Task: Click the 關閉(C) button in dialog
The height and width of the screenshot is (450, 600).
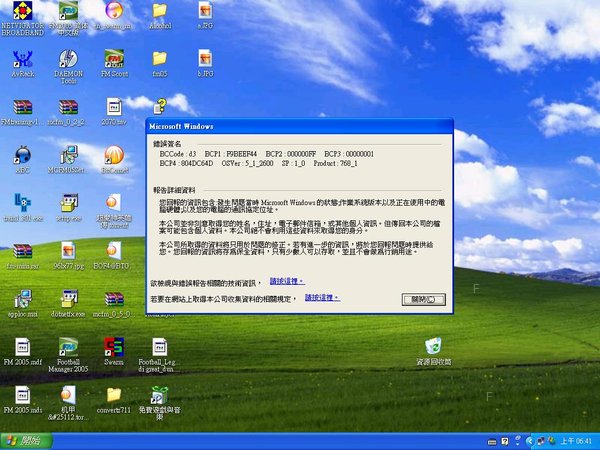Action: (x=423, y=299)
